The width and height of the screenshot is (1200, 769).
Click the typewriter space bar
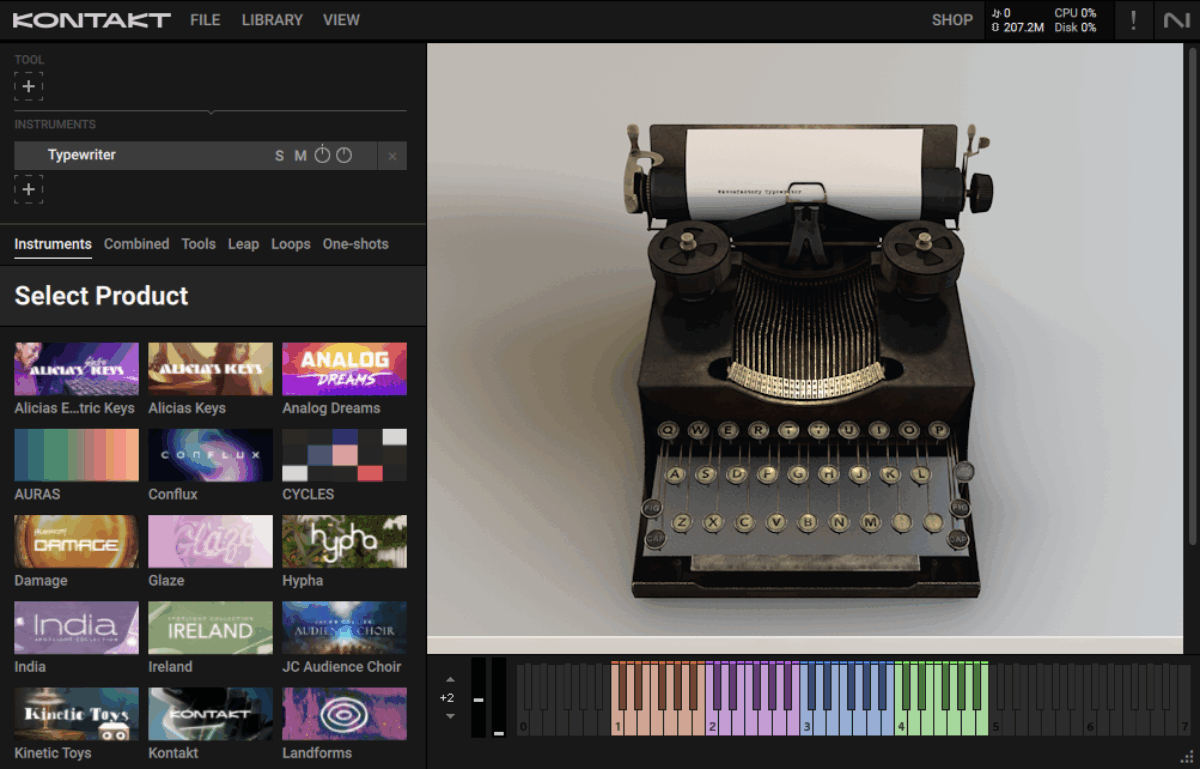805,561
